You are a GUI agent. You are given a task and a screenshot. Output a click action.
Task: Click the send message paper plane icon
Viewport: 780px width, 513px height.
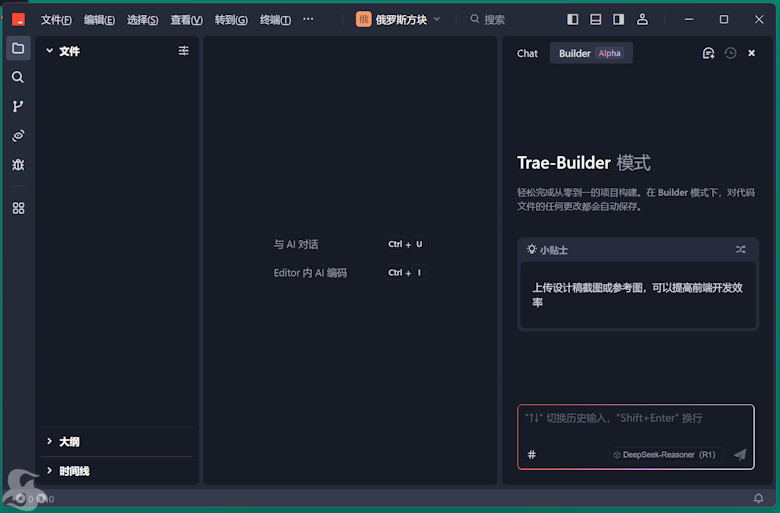click(740, 454)
